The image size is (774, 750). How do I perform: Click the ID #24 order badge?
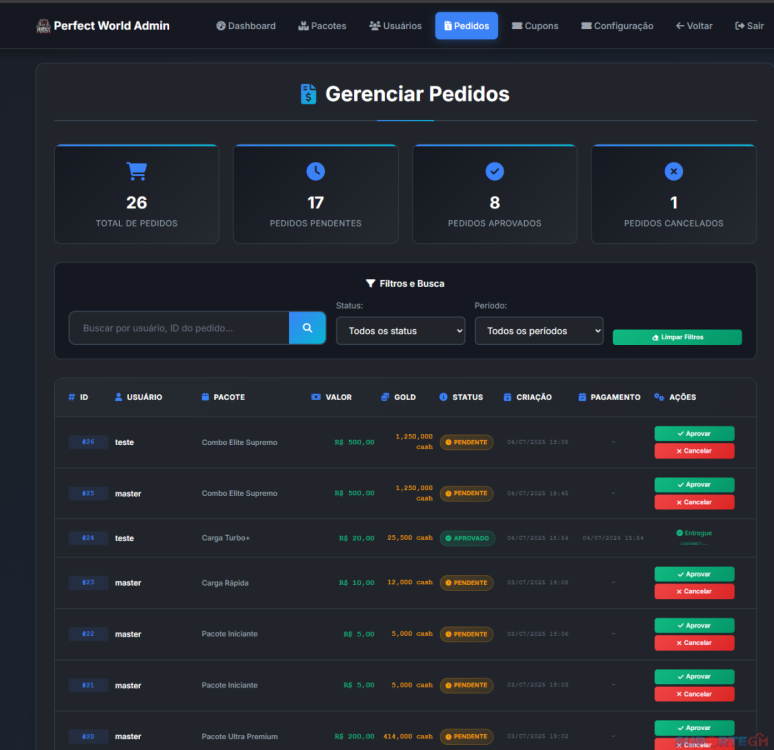point(88,538)
